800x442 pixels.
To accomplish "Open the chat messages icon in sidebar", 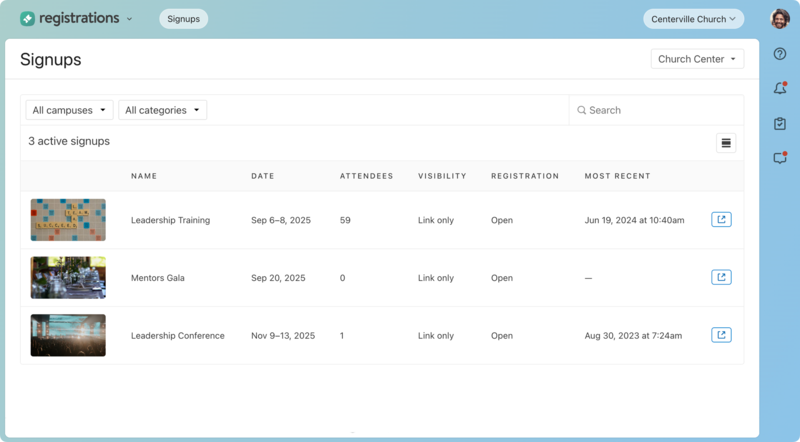I will 780,158.
